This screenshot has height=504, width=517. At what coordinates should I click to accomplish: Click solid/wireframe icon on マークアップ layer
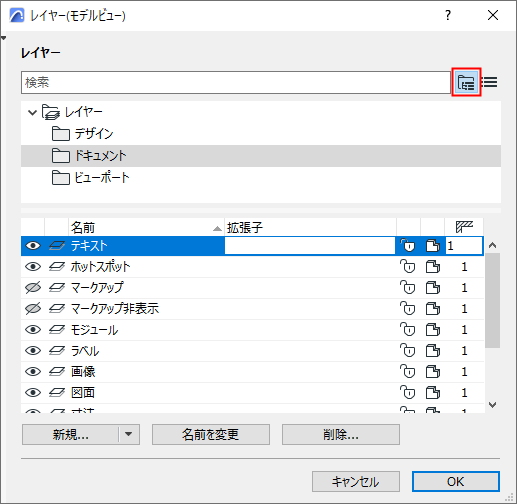tap(433, 288)
